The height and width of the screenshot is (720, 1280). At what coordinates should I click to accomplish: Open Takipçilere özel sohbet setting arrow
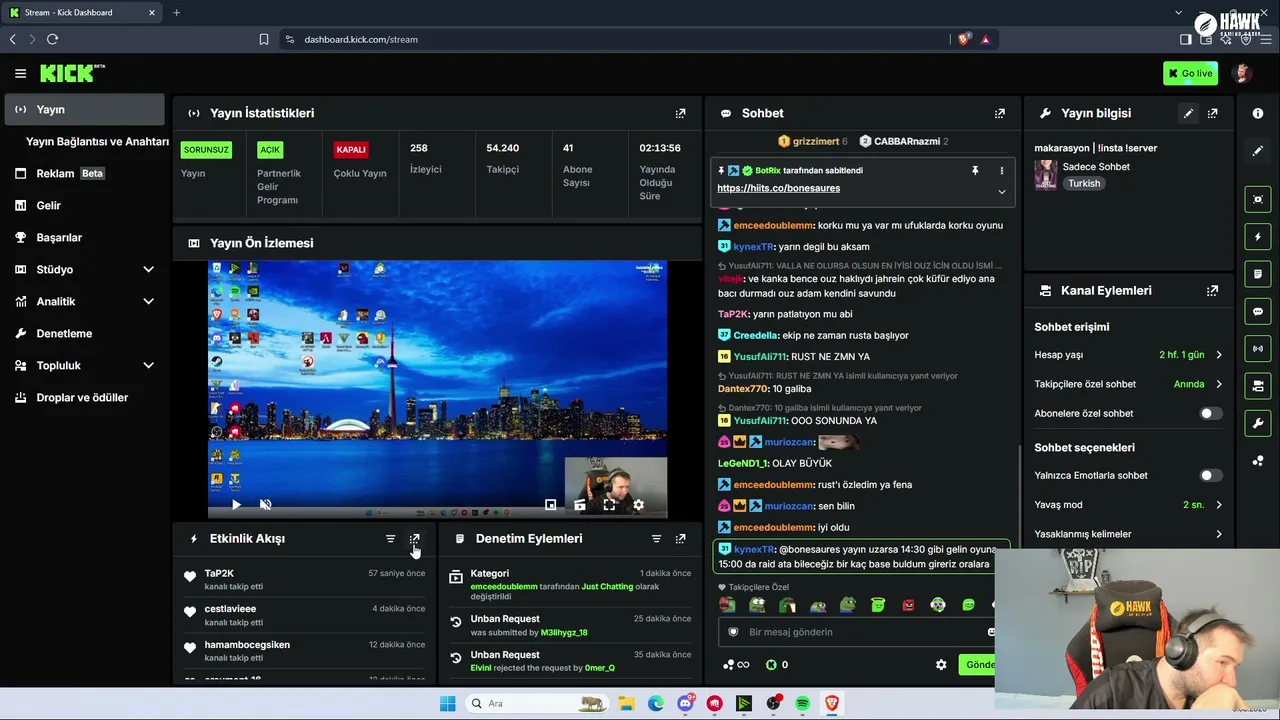coord(1218,384)
